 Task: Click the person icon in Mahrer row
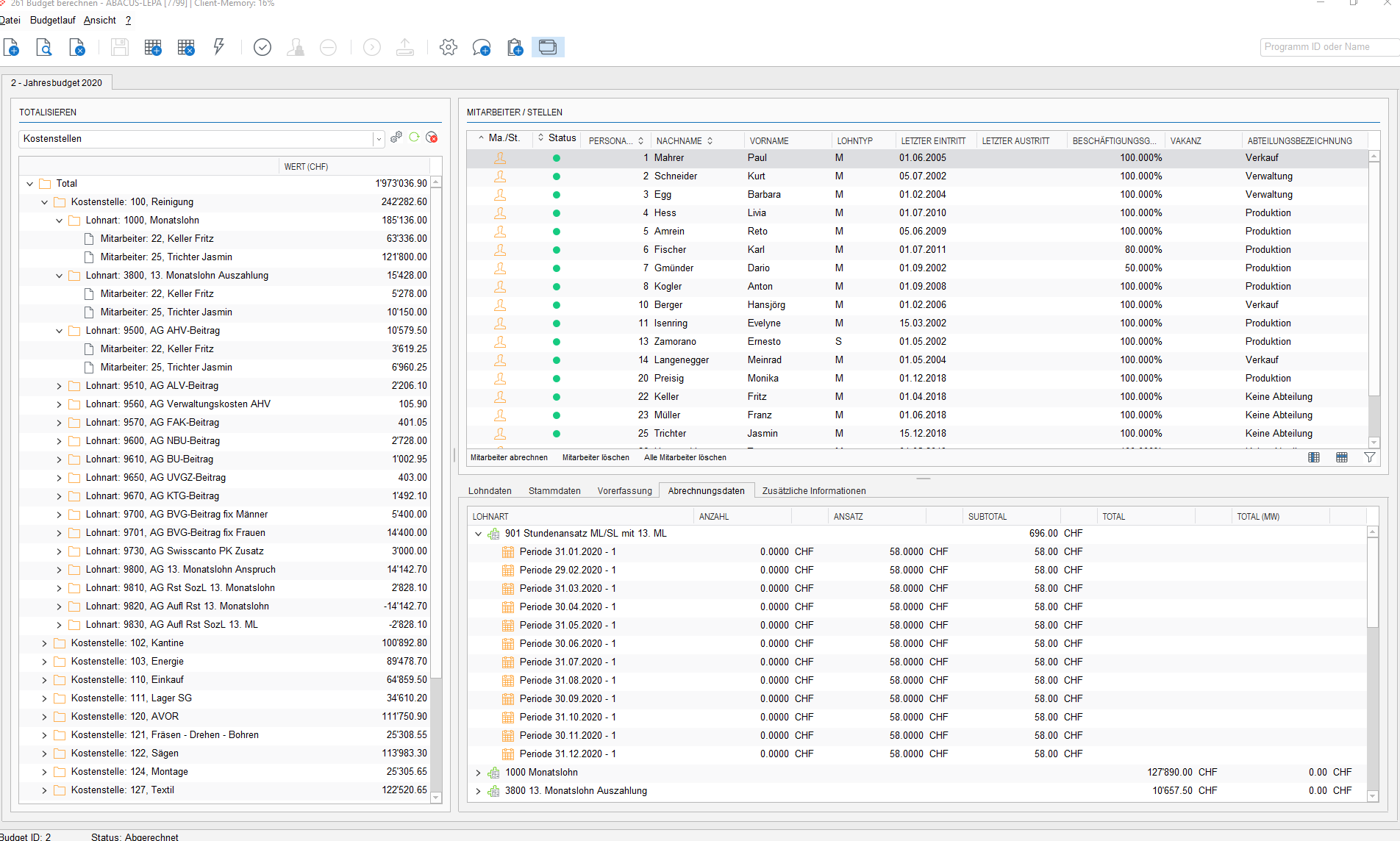click(x=500, y=158)
